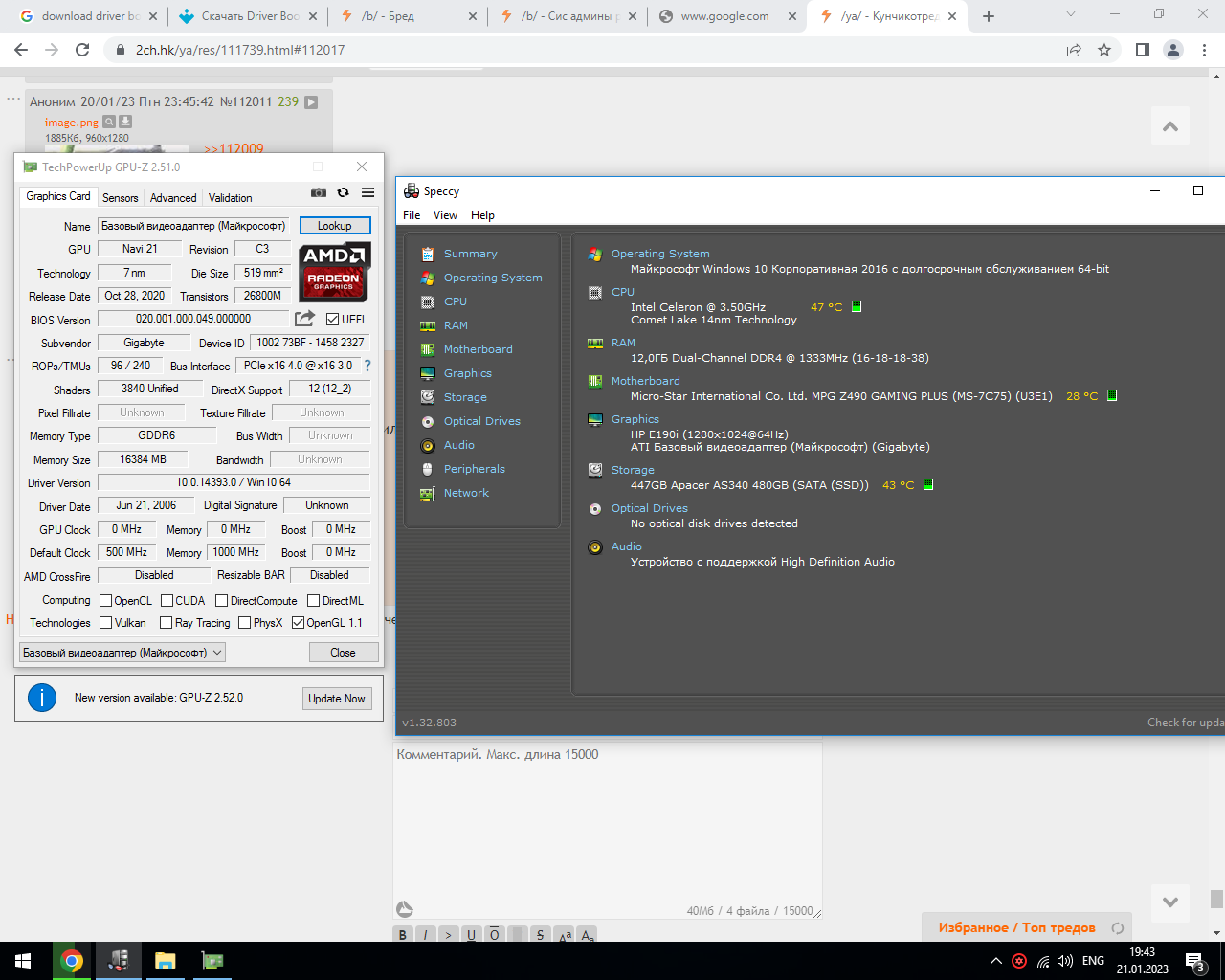The height and width of the screenshot is (980, 1225).
Task: Click the three-dots menu left of post 112011
Action: [13, 99]
